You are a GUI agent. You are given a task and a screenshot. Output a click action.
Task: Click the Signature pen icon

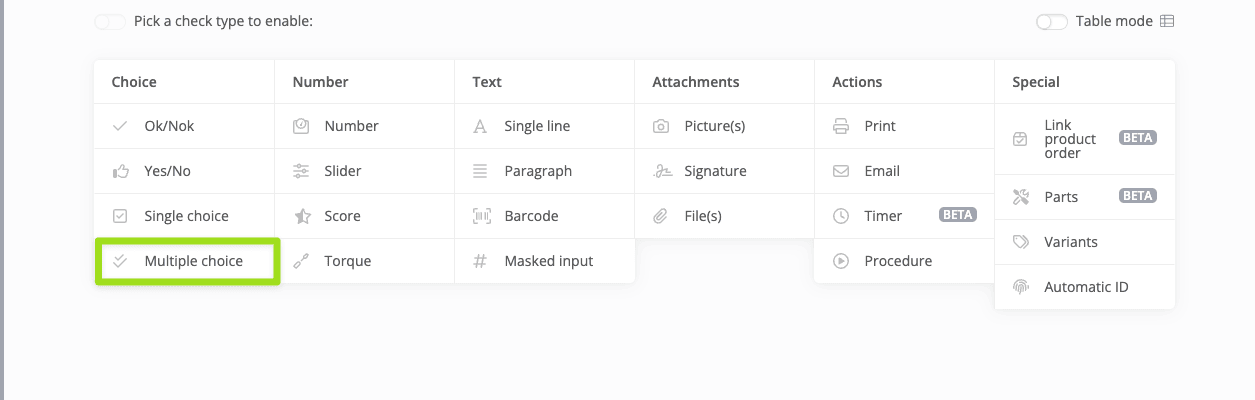661,171
